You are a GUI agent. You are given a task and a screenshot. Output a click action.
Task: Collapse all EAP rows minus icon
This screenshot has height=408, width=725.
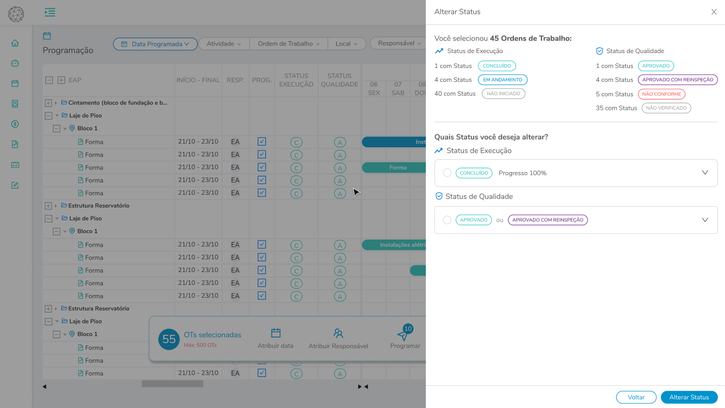(x=49, y=80)
